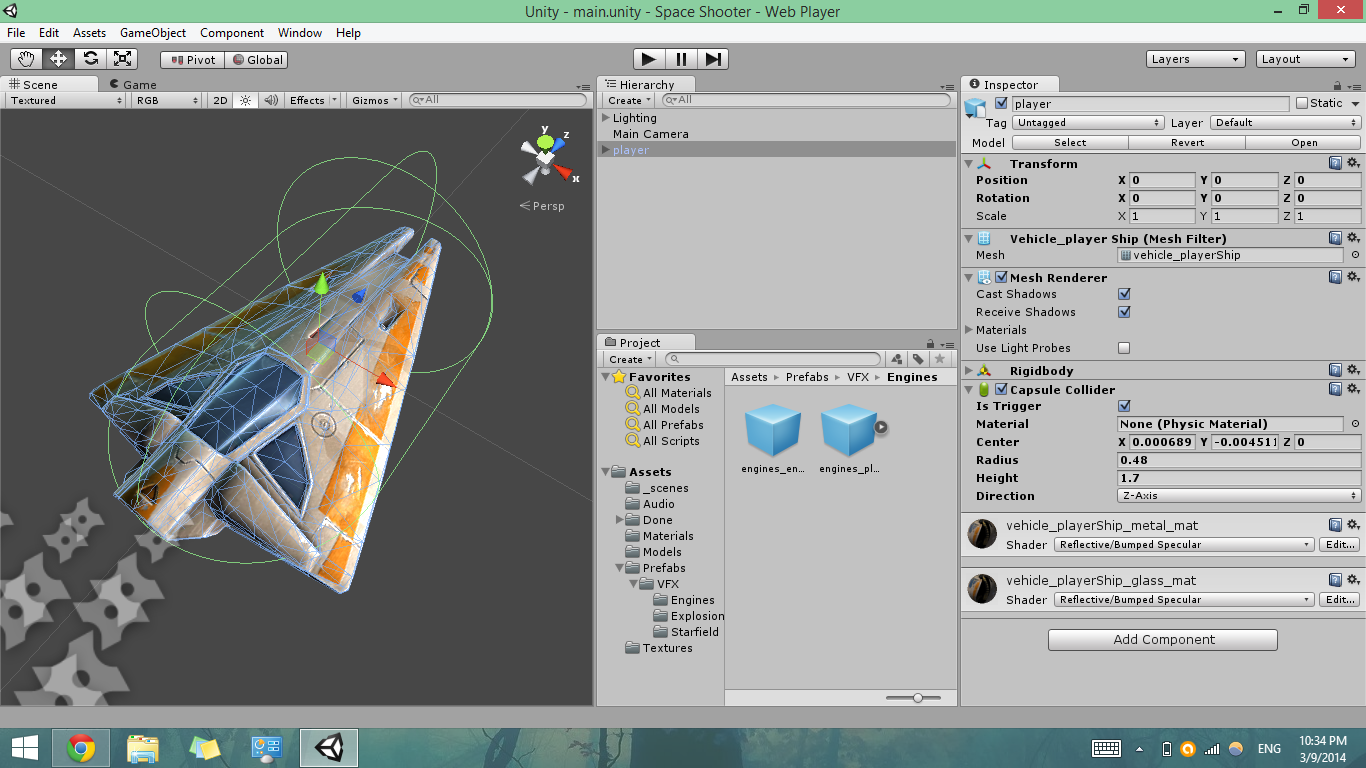Click the model Select button
Image resolution: width=1366 pixels, height=768 pixels.
click(x=1070, y=142)
